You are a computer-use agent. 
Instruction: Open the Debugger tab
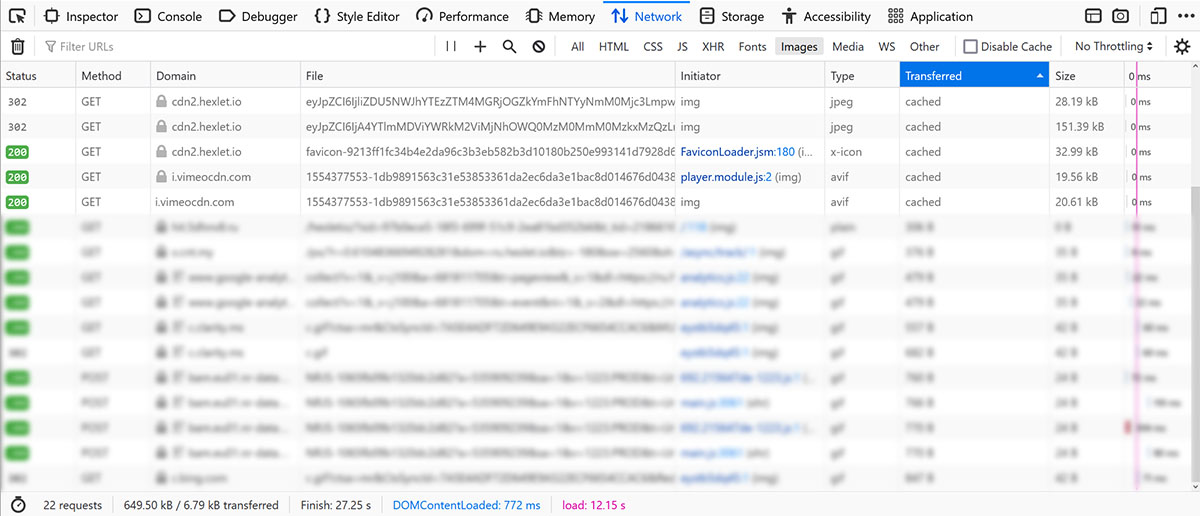tap(258, 16)
